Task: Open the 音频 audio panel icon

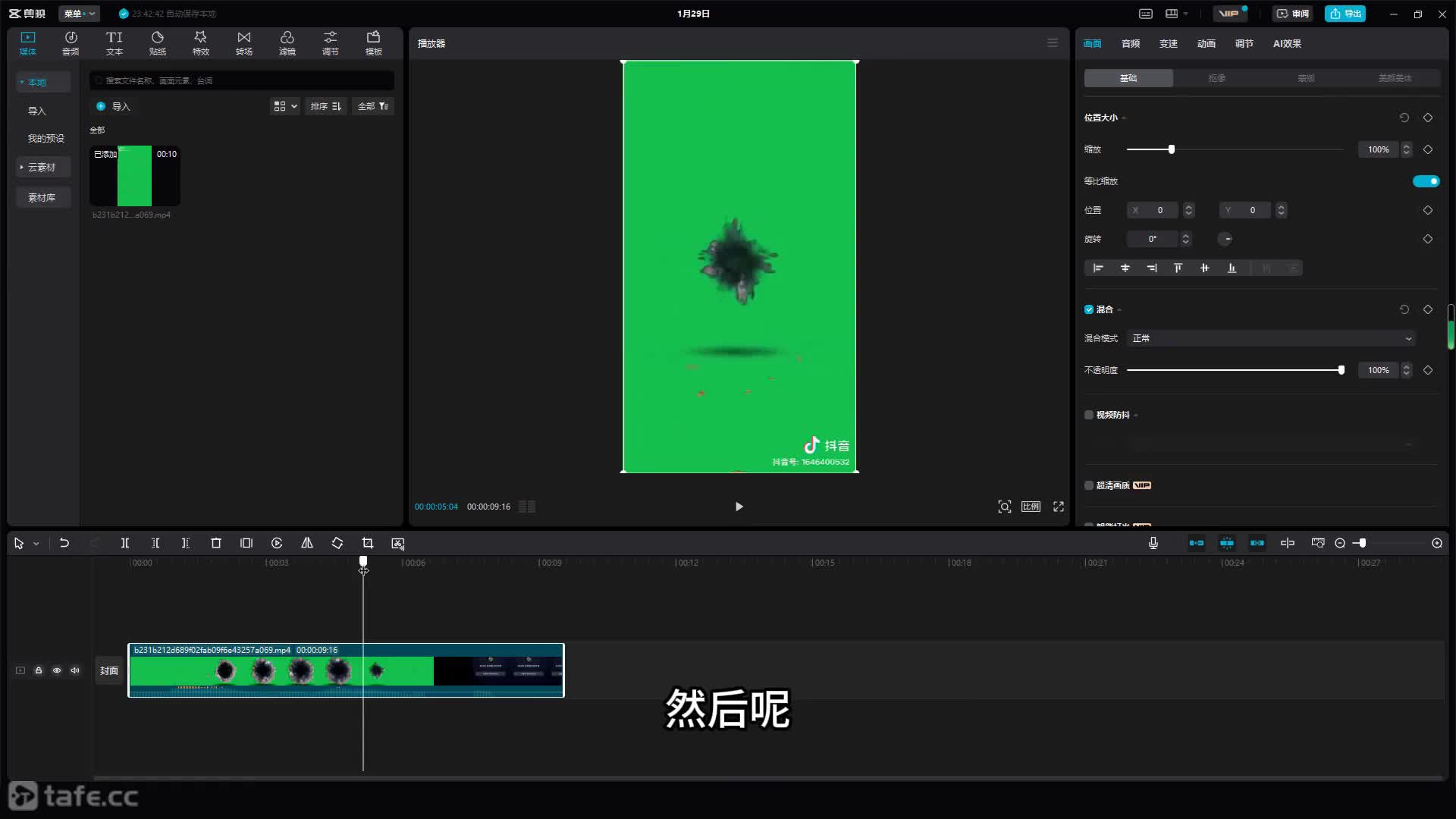Action: pos(71,43)
